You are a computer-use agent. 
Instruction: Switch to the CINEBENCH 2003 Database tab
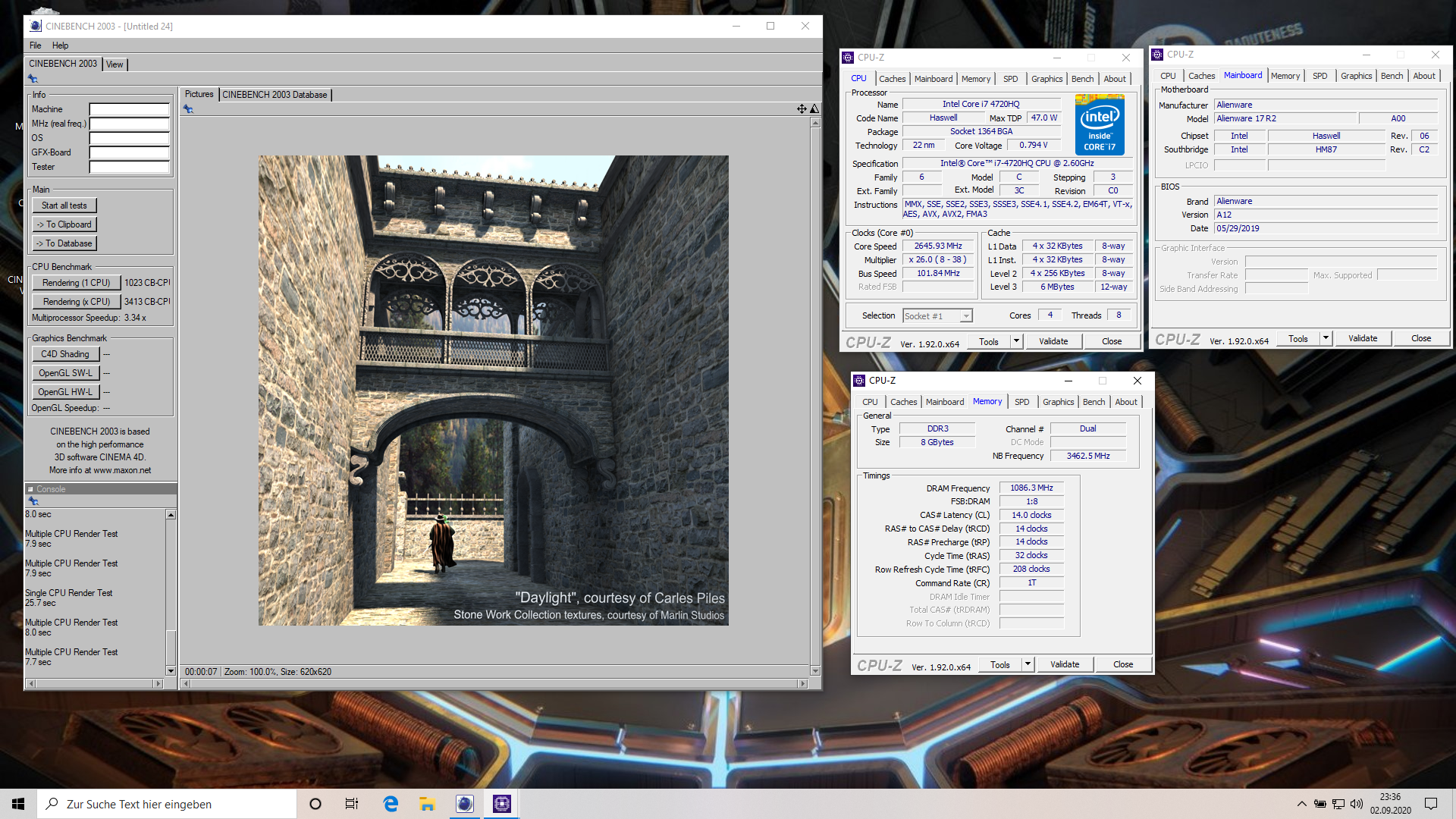(x=275, y=95)
